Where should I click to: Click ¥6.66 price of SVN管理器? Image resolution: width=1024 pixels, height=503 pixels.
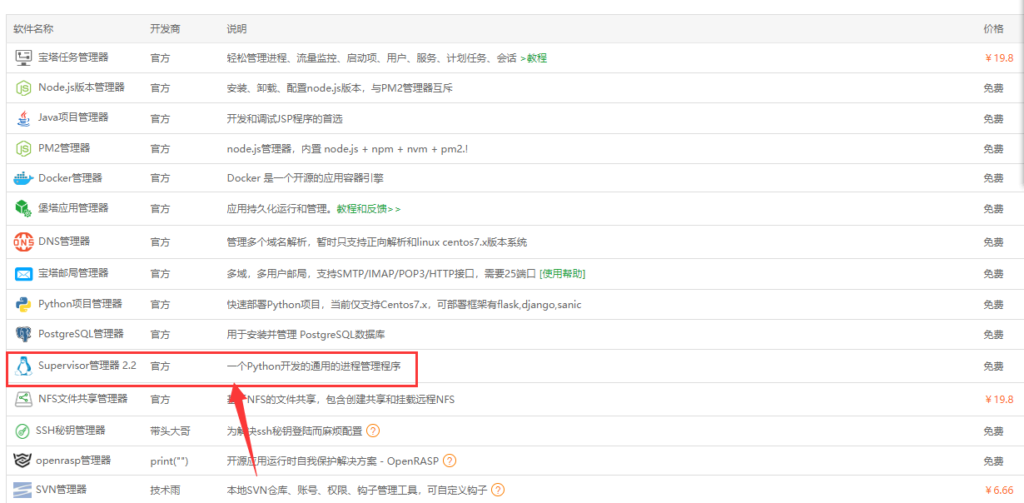coord(999,489)
